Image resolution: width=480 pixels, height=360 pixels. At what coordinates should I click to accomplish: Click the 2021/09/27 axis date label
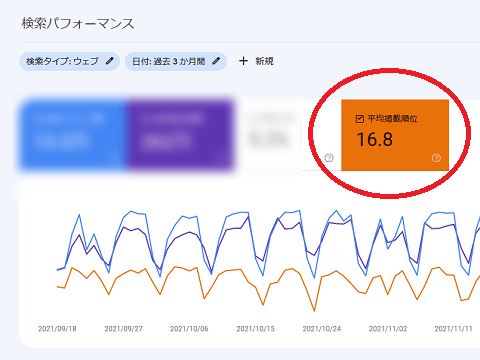click(x=123, y=329)
